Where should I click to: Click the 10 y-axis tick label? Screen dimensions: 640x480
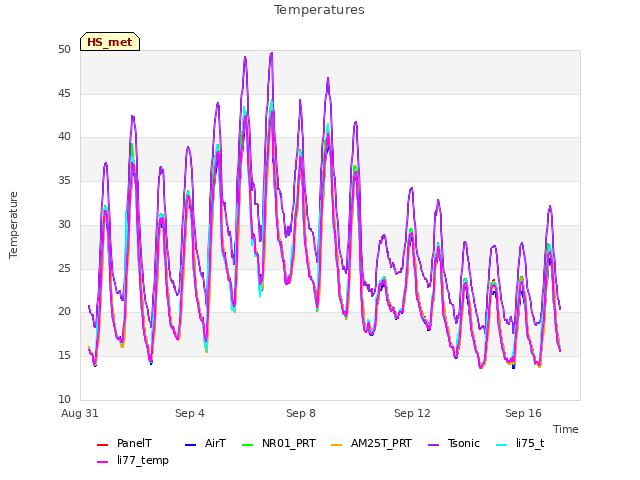click(x=64, y=399)
